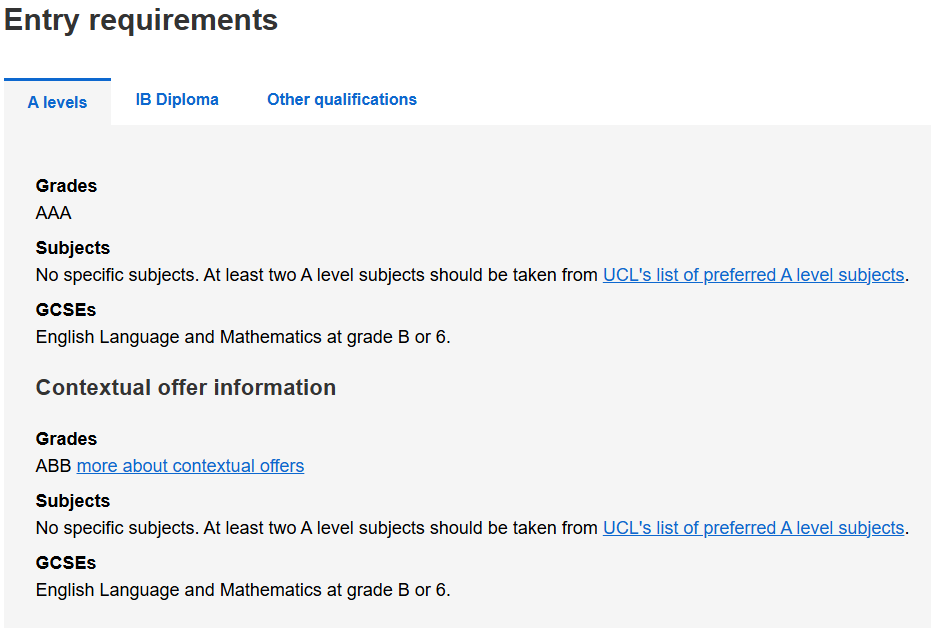Click the Grades label above ABB
This screenshot has width=935, height=633.
coord(66,439)
